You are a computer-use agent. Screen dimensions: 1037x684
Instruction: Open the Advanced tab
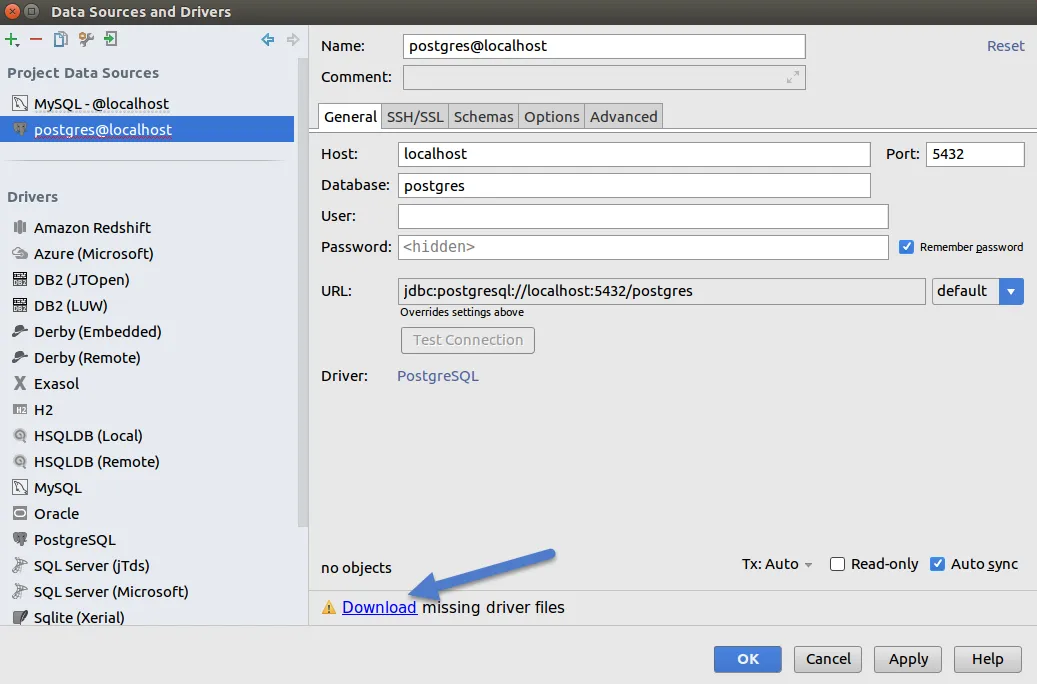(624, 117)
